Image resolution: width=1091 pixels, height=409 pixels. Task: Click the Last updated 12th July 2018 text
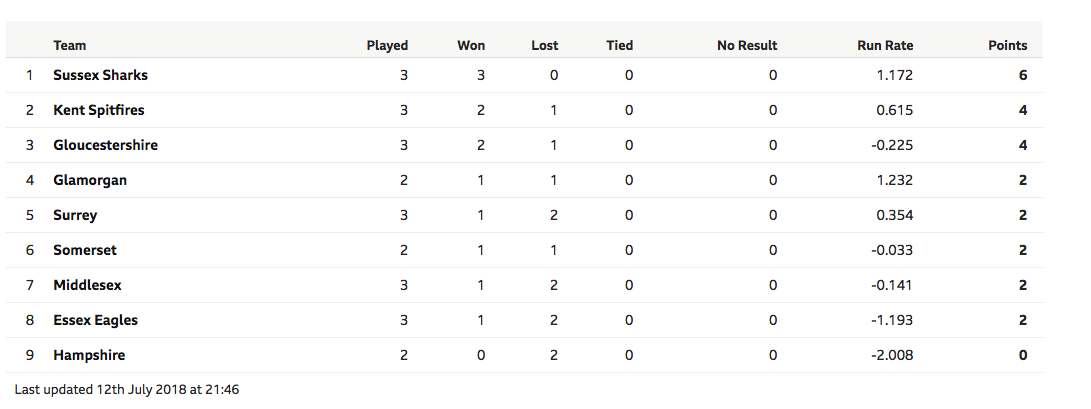pyautogui.click(x=127, y=390)
